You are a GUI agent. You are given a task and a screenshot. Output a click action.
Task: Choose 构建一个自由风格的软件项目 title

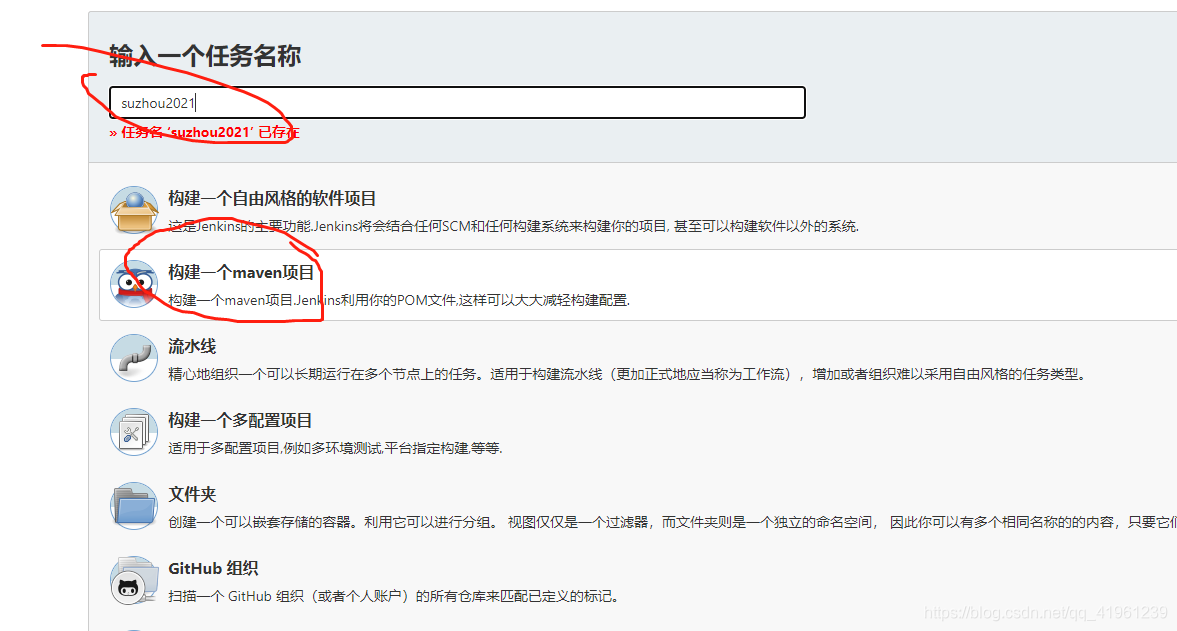pyautogui.click(x=272, y=199)
